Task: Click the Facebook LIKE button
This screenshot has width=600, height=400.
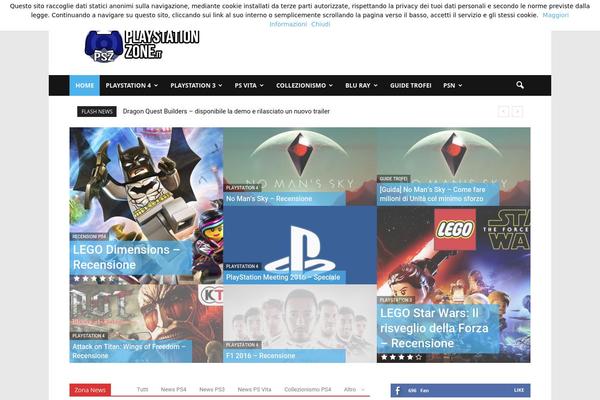Action: (519, 390)
